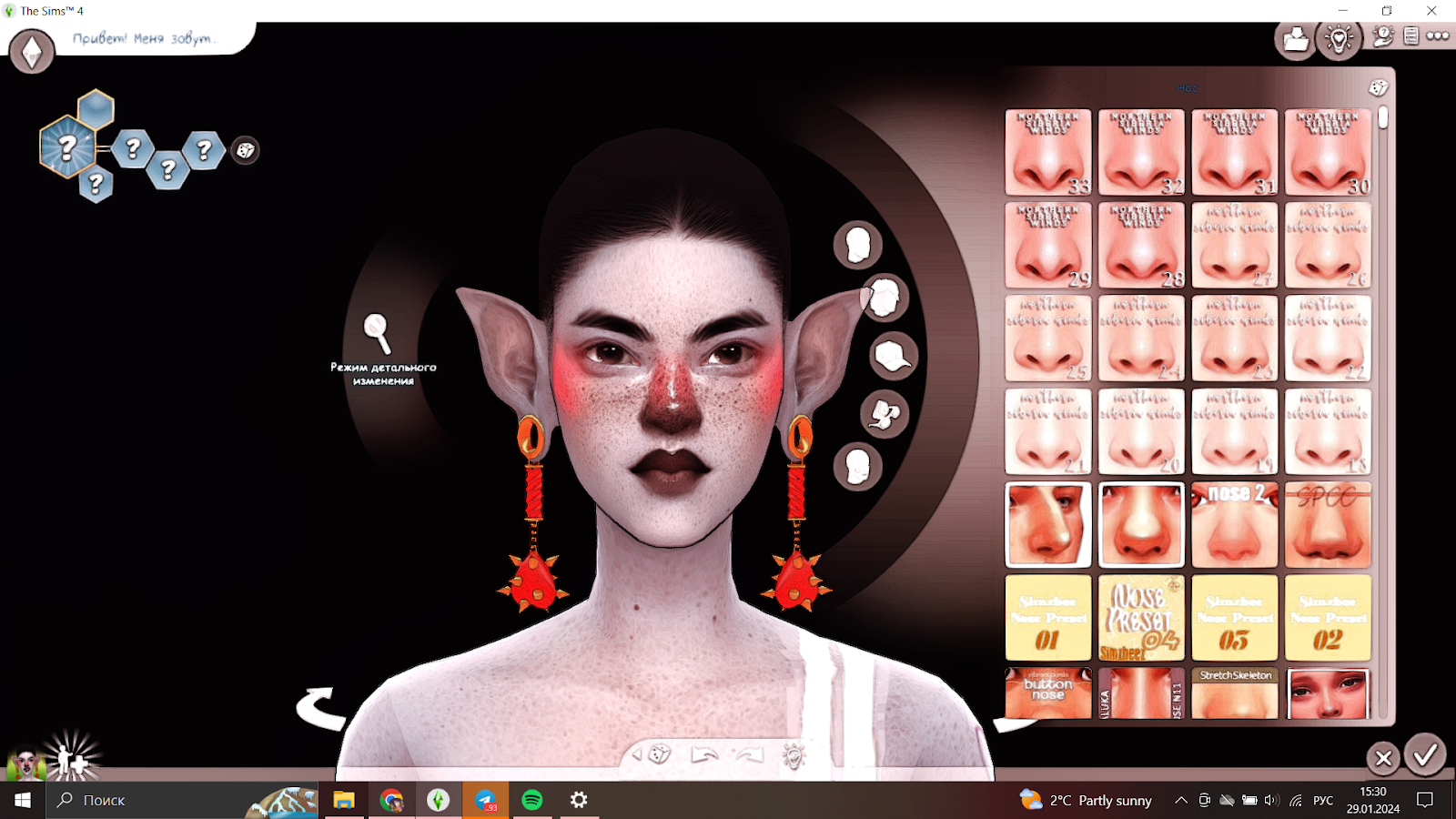Rotate Sim with left curved arrow
1456x819 pixels.
pyautogui.click(x=320, y=710)
